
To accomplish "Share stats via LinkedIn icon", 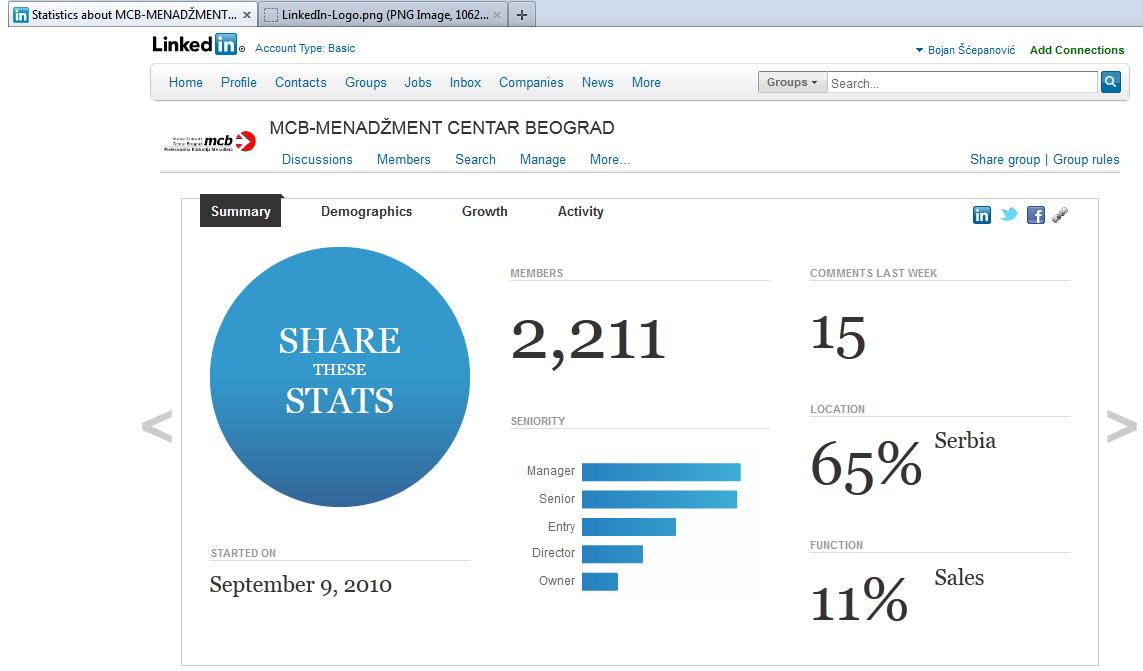I will [x=981, y=214].
